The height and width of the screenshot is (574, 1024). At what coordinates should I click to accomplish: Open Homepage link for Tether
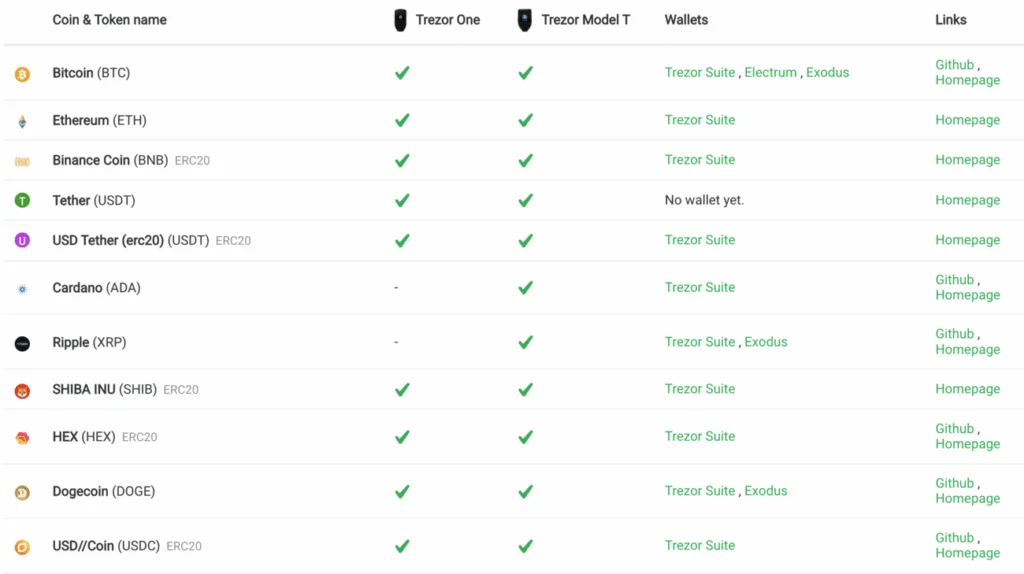967,200
